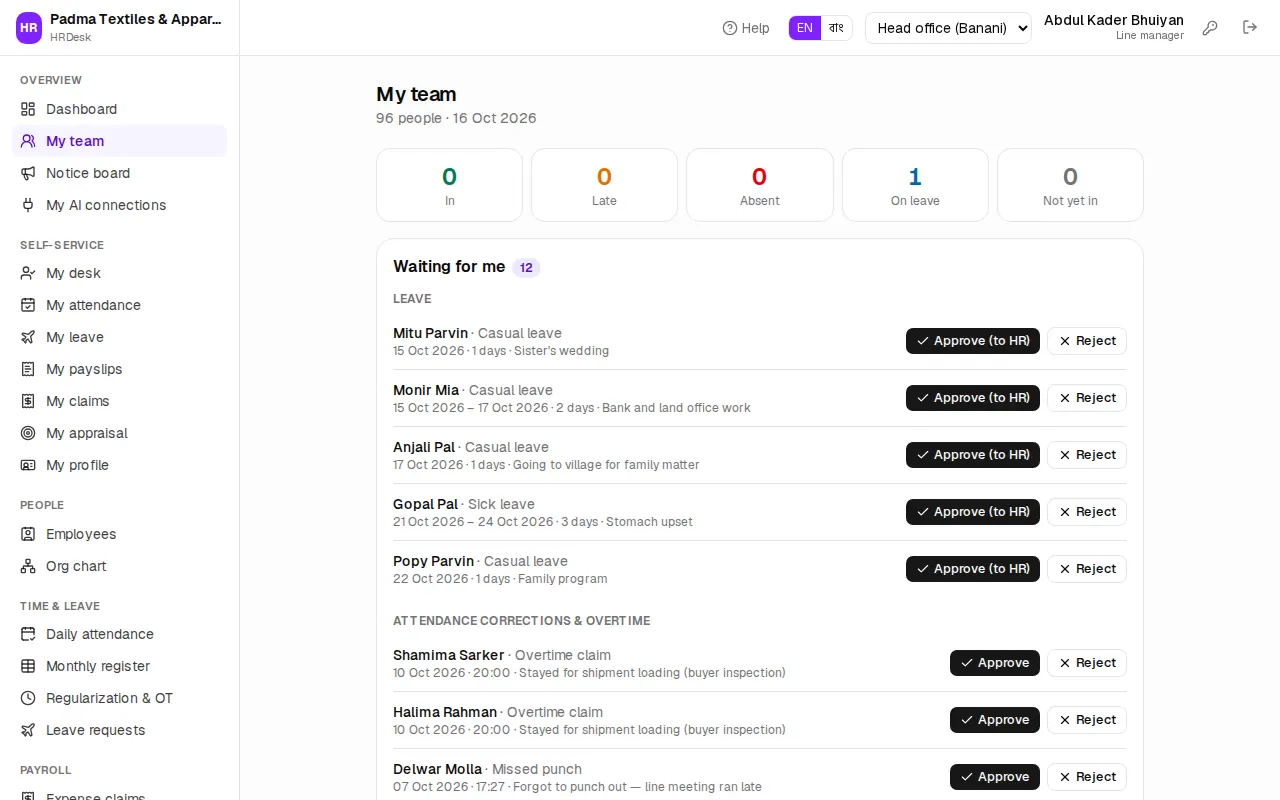This screenshot has width=1280, height=800.
Task: Click the Late count card
Action: point(604,185)
